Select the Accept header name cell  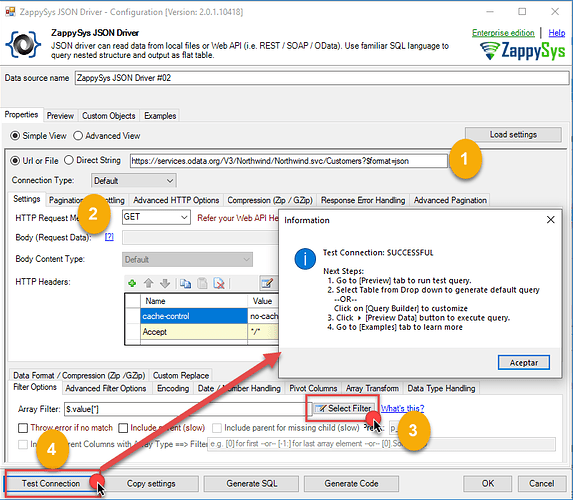click(194, 332)
